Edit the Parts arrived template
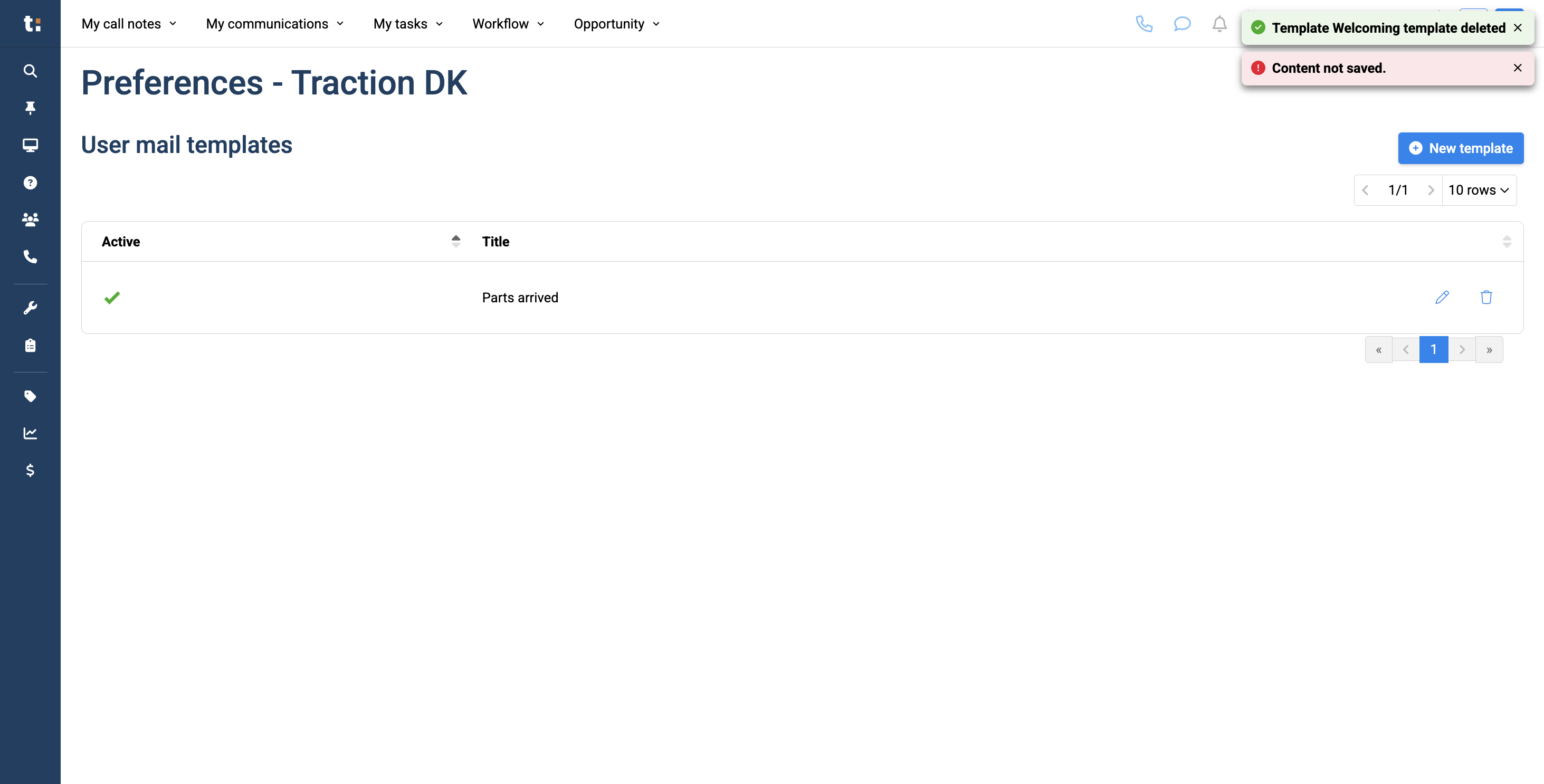Image resolution: width=1544 pixels, height=784 pixels. (1442, 297)
